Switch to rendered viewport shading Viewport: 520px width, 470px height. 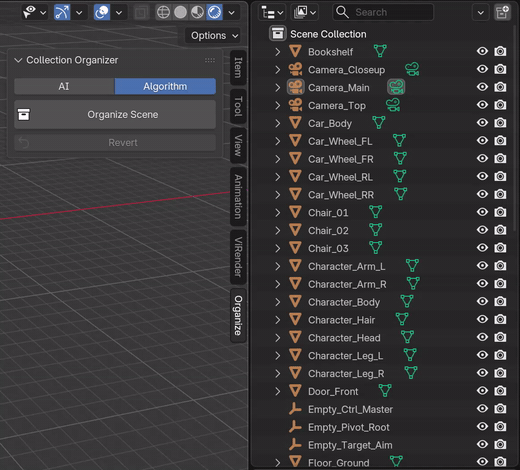(215, 13)
